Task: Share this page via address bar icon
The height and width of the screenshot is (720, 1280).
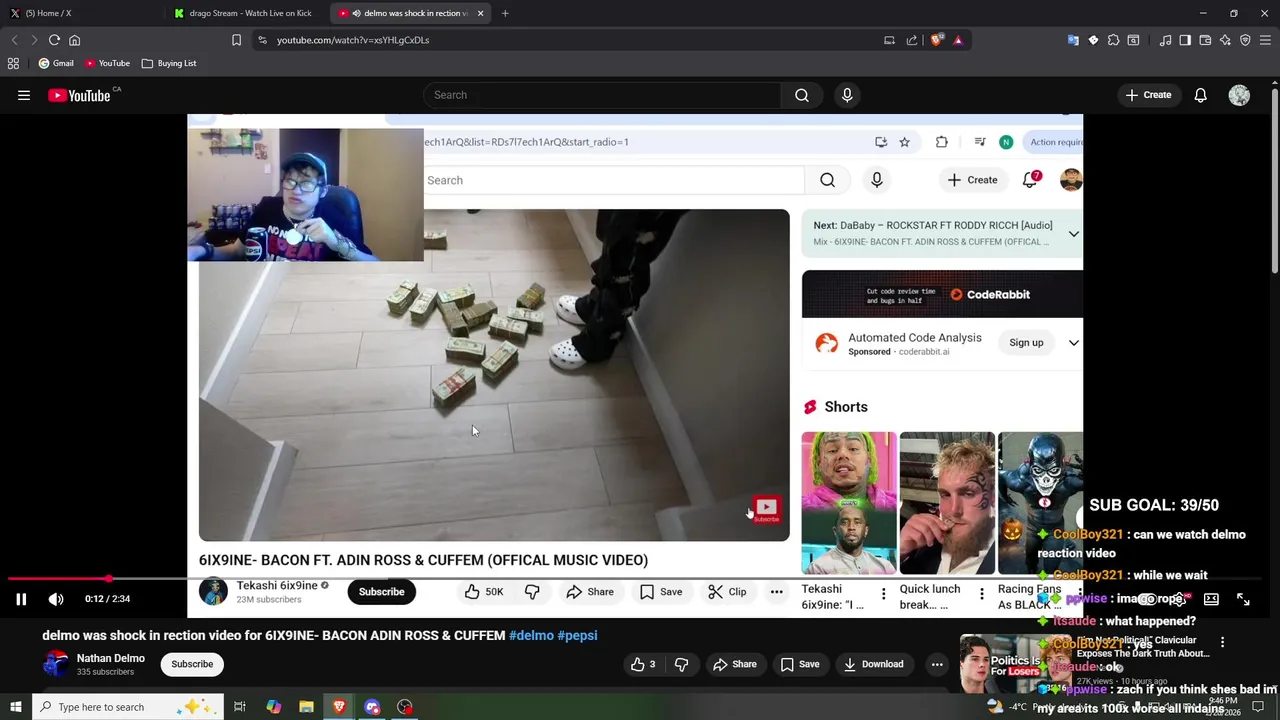Action: (x=912, y=40)
